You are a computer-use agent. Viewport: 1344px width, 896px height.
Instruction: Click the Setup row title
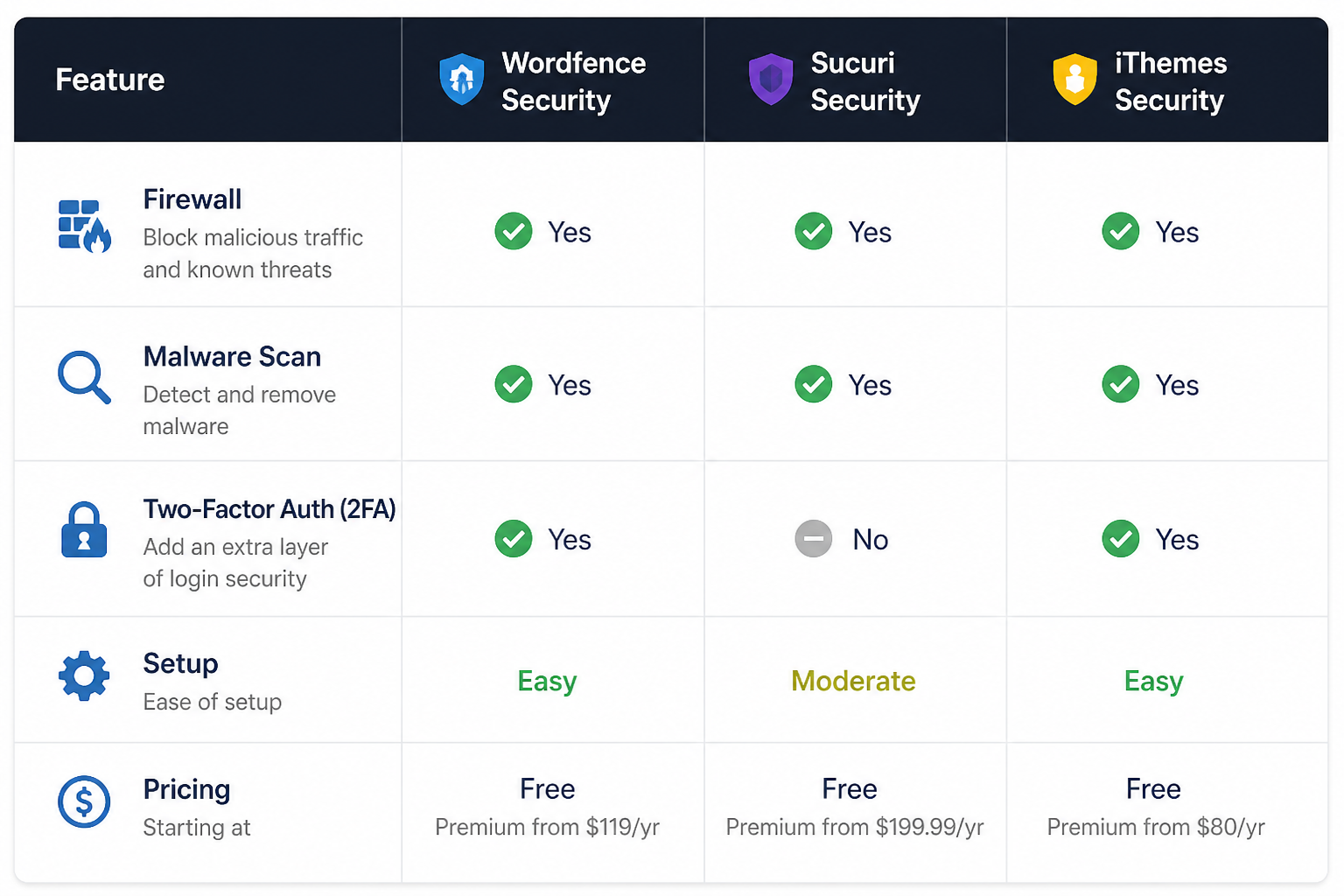click(x=180, y=664)
